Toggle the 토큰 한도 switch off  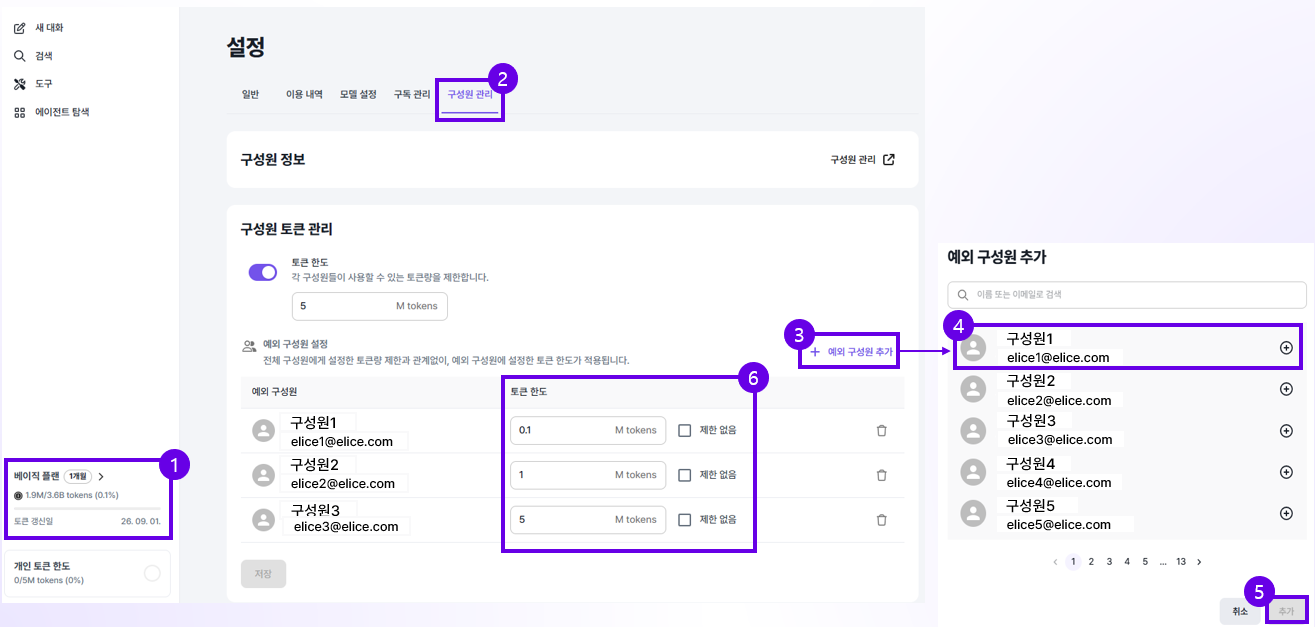pyautogui.click(x=263, y=272)
